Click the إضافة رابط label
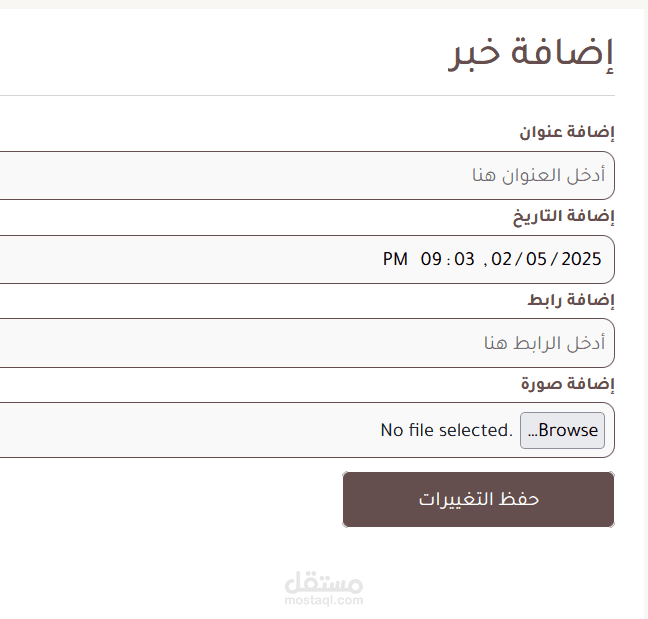 point(571,300)
